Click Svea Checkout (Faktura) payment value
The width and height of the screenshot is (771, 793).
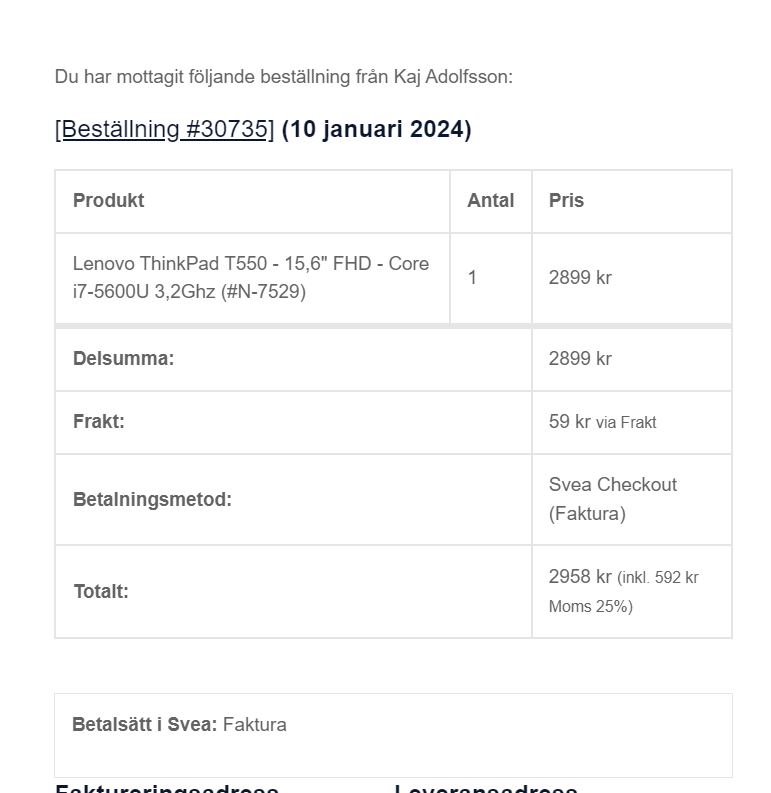coord(613,499)
